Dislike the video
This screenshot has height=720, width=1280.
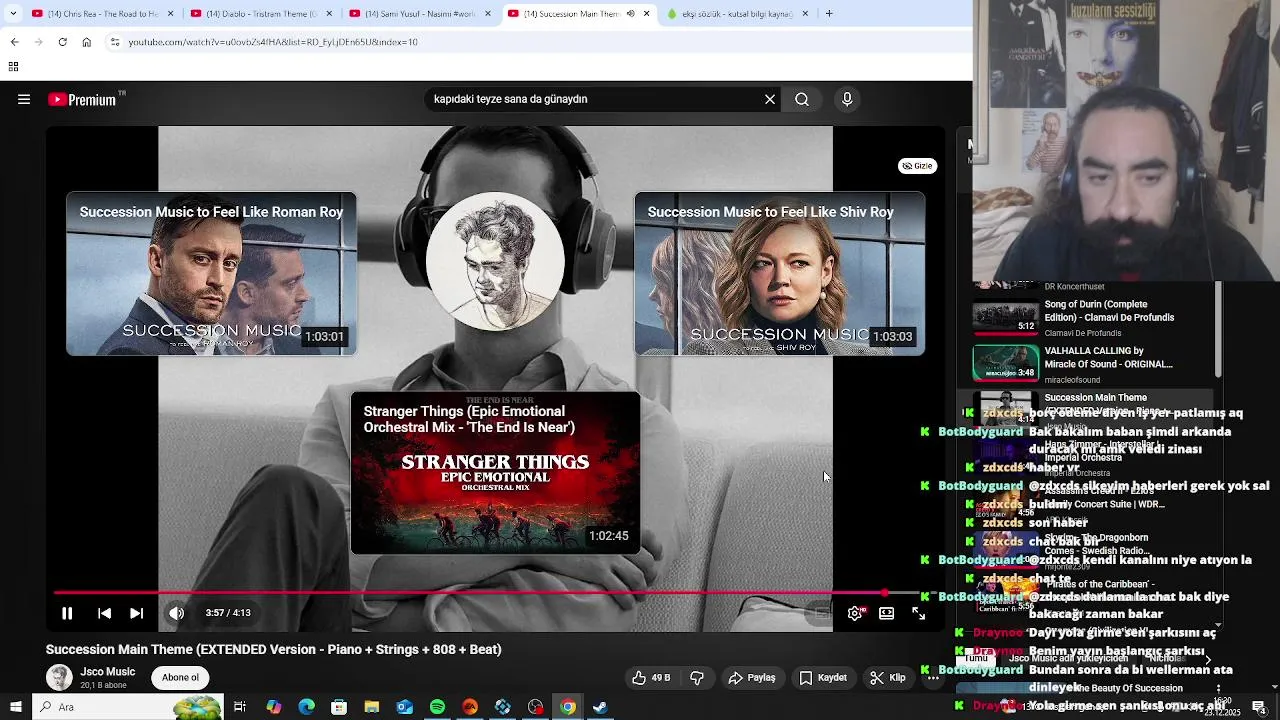point(697,678)
